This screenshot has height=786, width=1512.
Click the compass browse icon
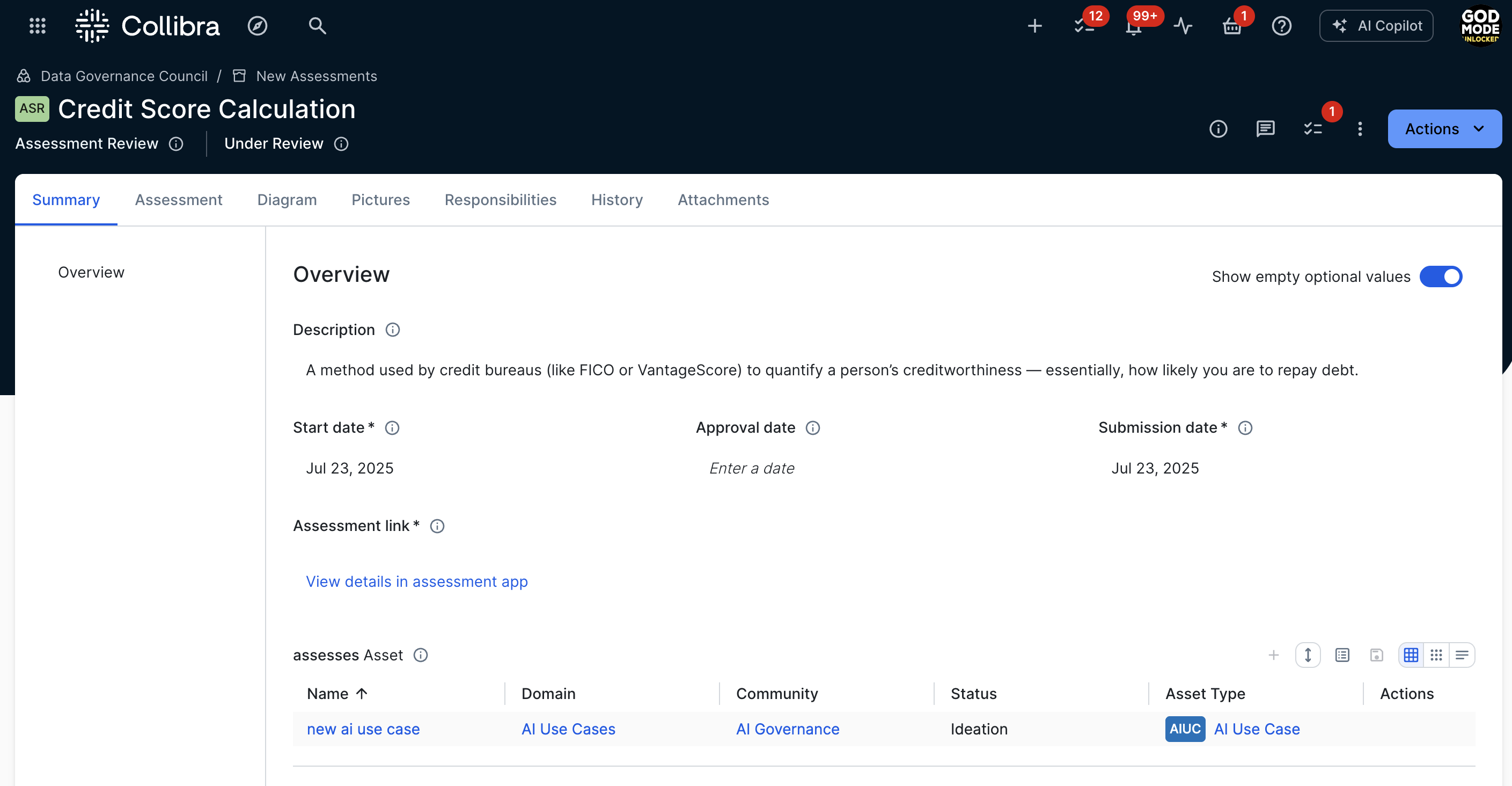click(257, 26)
